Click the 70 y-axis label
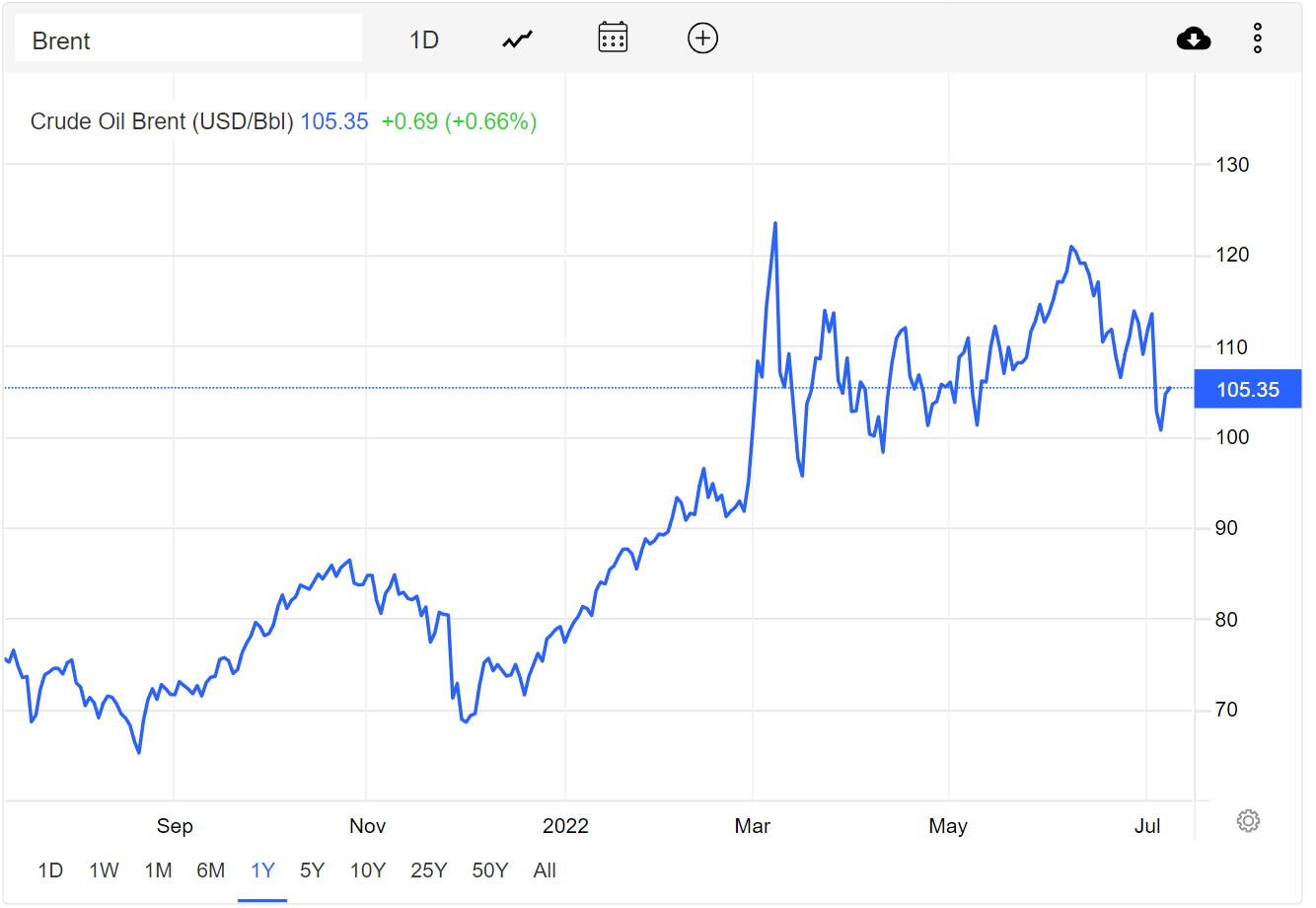This screenshot has width=1316, height=908. point(1226,710)
